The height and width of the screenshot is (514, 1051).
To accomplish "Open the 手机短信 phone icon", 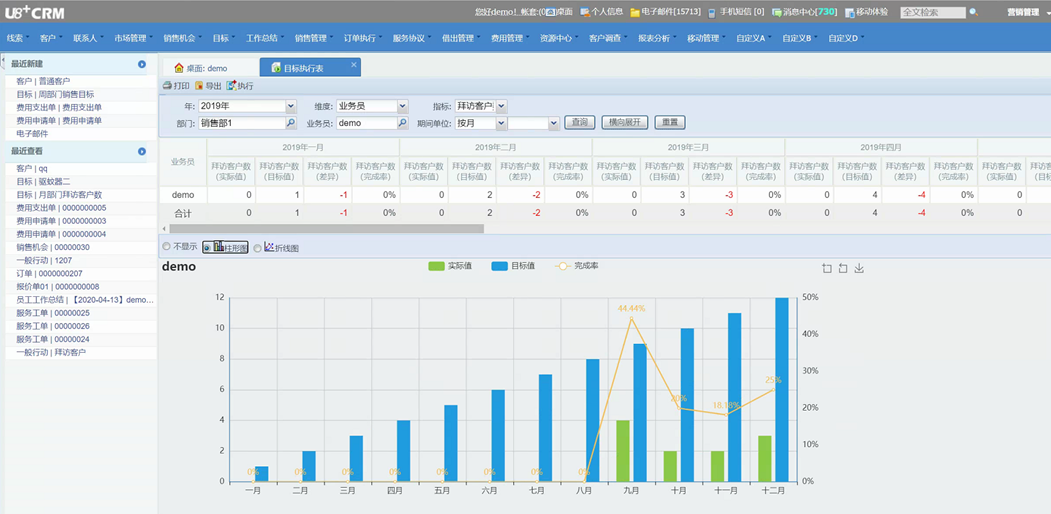I will 713,12.
